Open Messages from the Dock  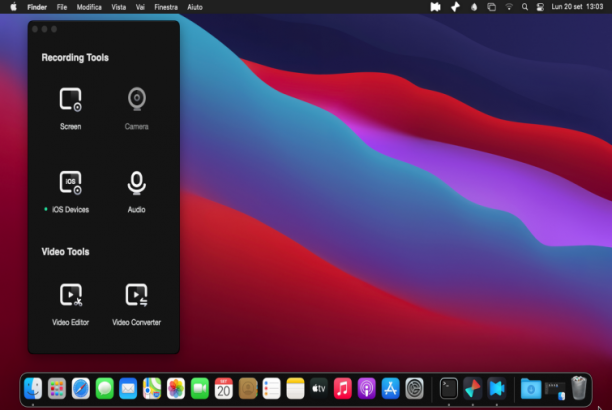(x=105, y=388)
